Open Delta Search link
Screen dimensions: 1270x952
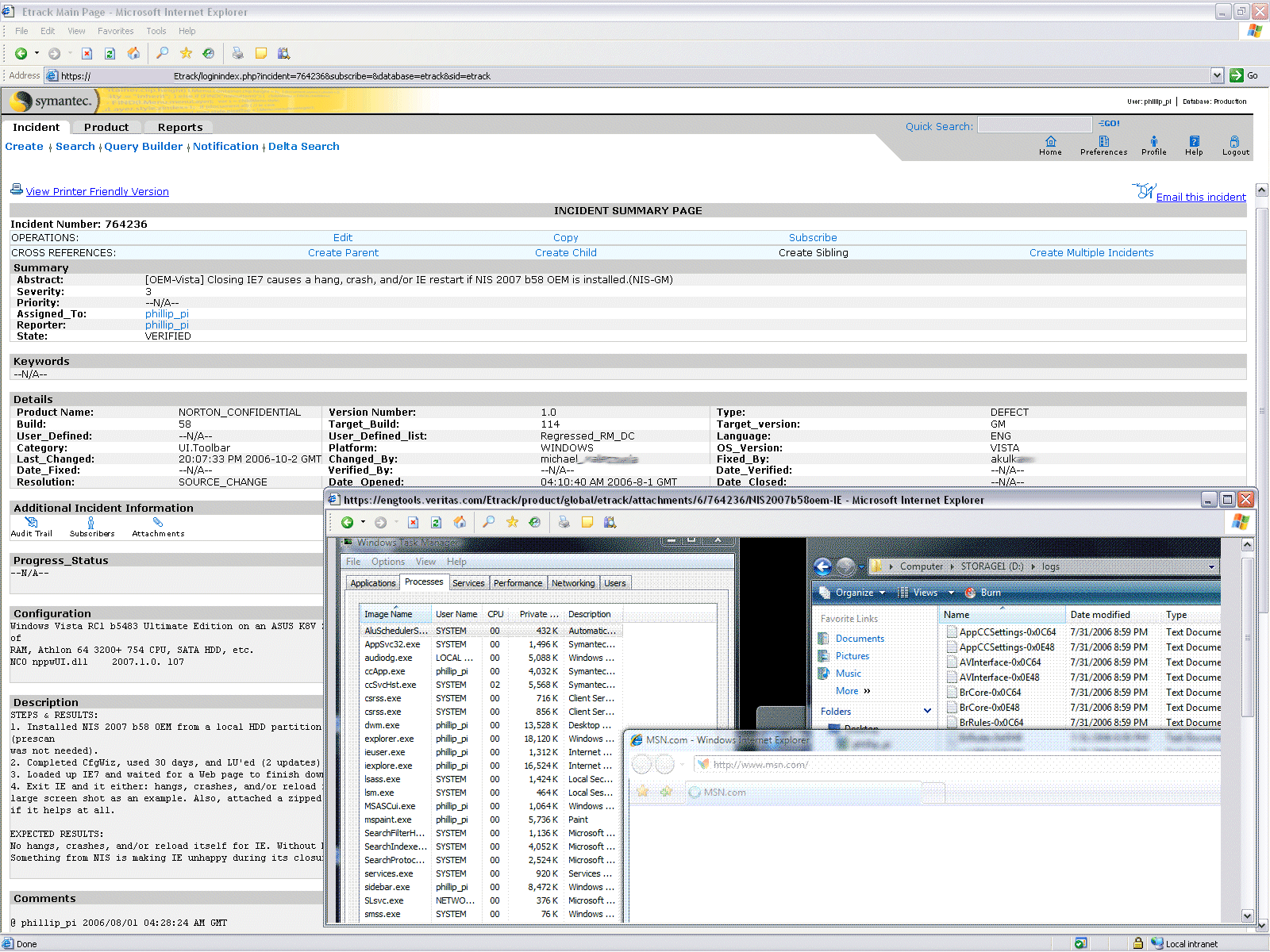[304, 146]
